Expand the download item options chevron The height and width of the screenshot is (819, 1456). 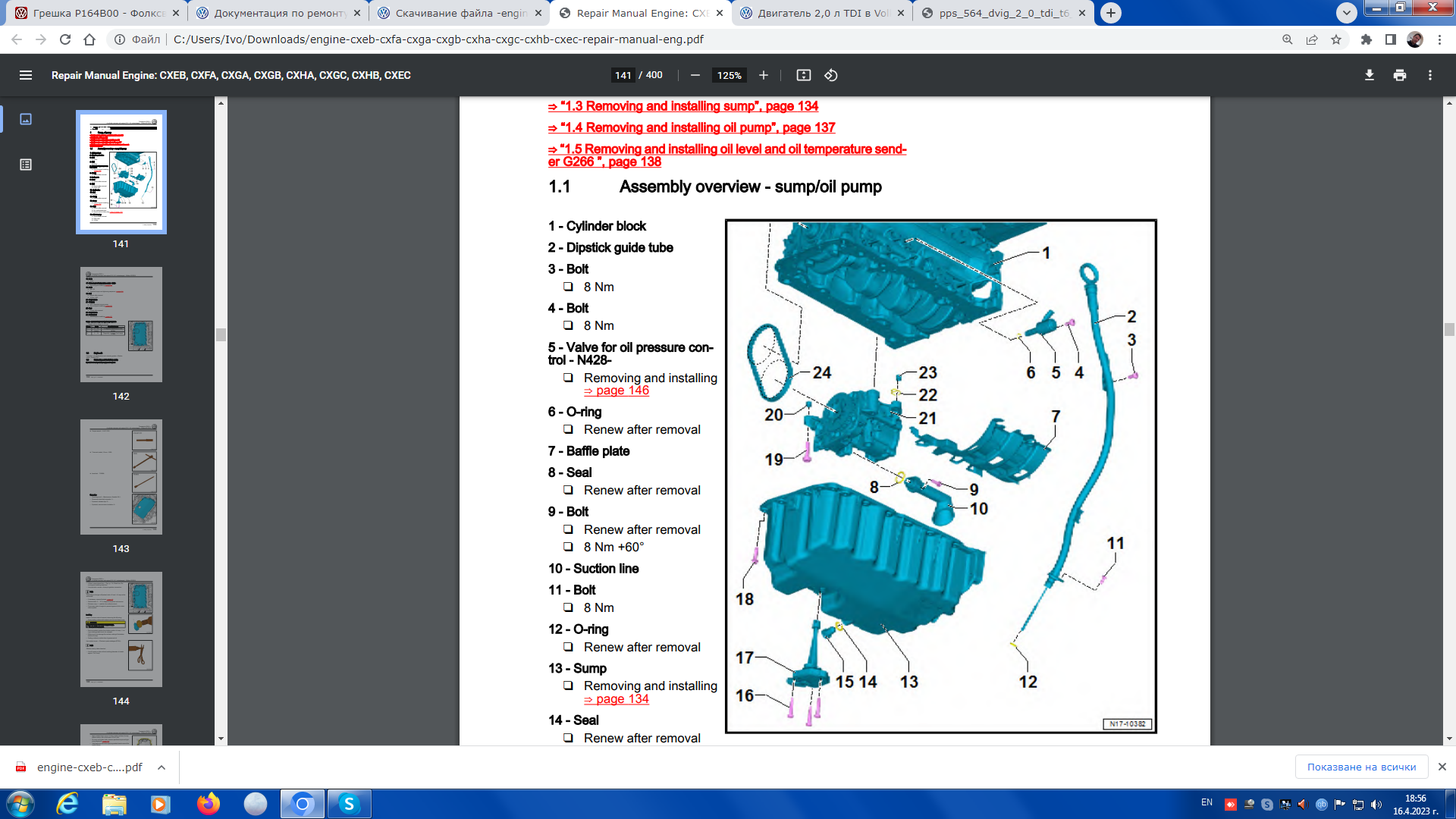(162, 767)
